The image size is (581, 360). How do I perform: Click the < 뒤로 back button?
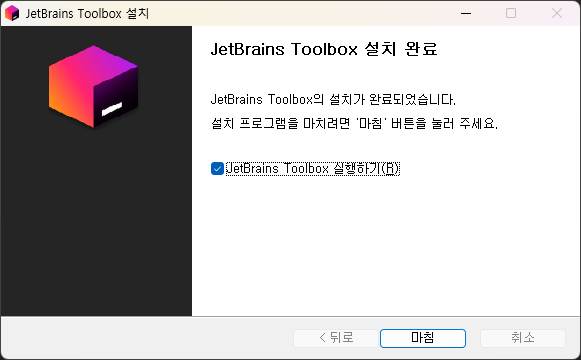coord(336,338)
